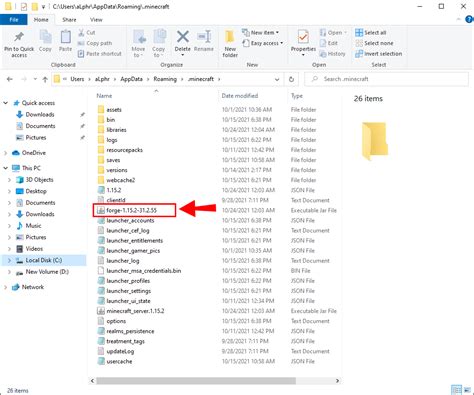Click Invert selection in ribbon
Image resolution: width=474 pixels, height=395 pixels.
click(x=378, y=53)
